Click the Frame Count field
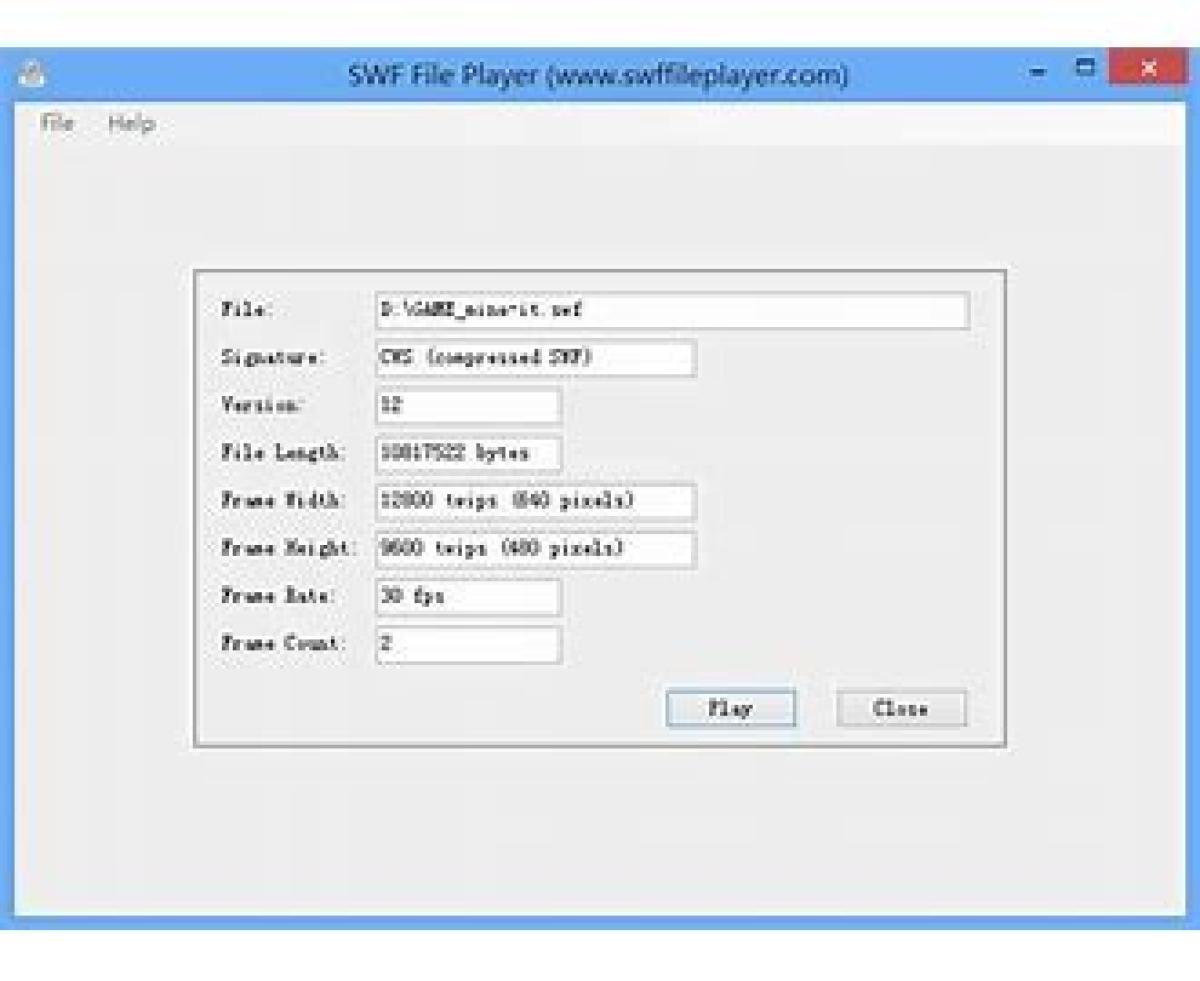 point(468,644)
